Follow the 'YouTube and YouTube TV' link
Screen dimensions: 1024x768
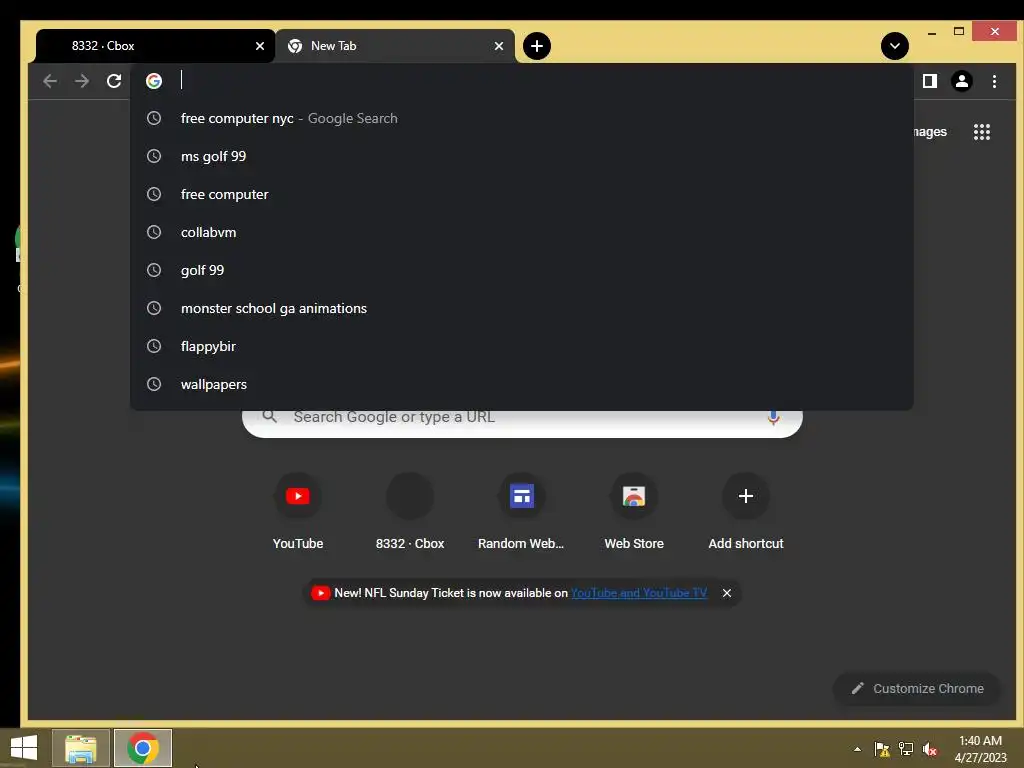pyautogui.click(x=639, y=593)
